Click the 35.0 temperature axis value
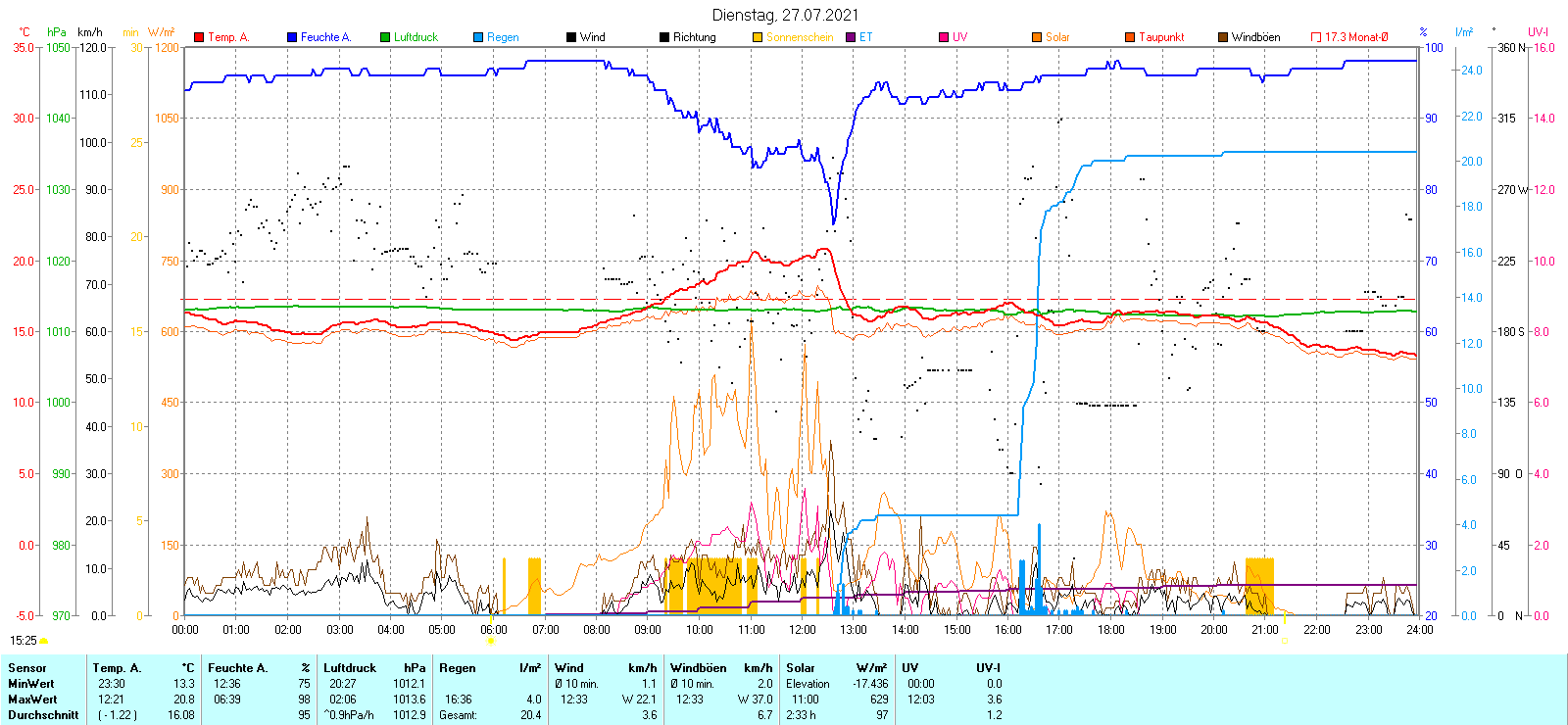This screenshot has height=725, width=1568. tap(24, 48)
